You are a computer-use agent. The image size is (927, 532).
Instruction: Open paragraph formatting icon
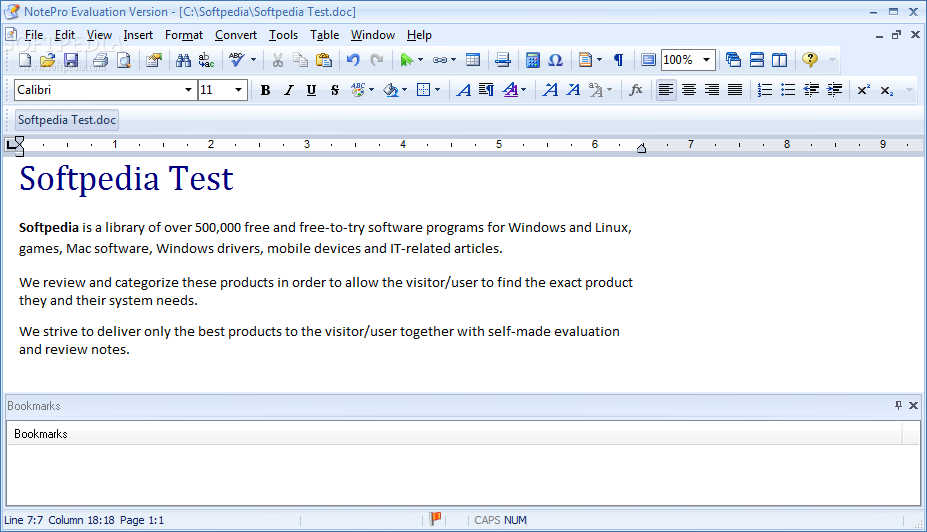(x=487, y=90)
